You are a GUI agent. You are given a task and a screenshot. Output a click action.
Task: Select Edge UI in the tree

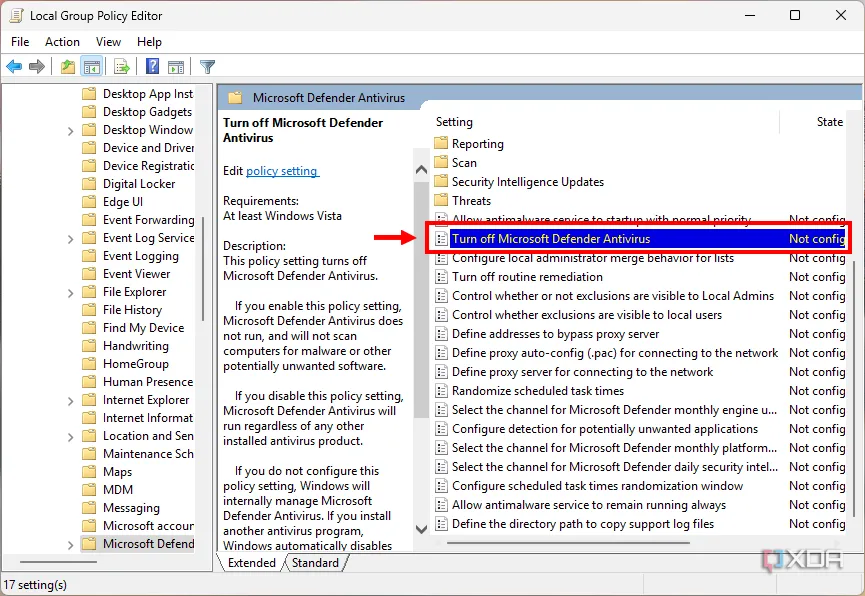(x=122, y=202)
